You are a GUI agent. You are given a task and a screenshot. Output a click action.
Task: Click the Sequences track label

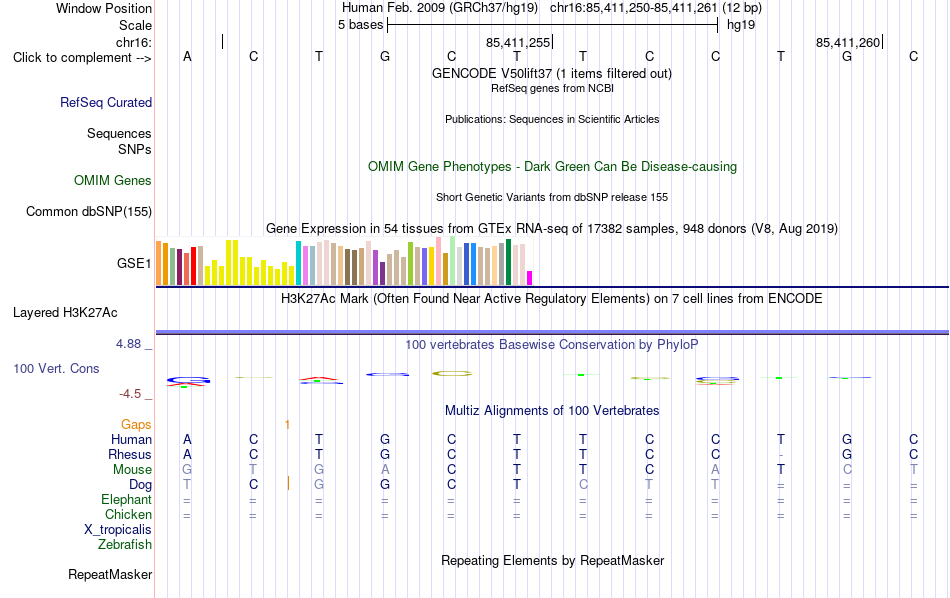tap(119, 133)
